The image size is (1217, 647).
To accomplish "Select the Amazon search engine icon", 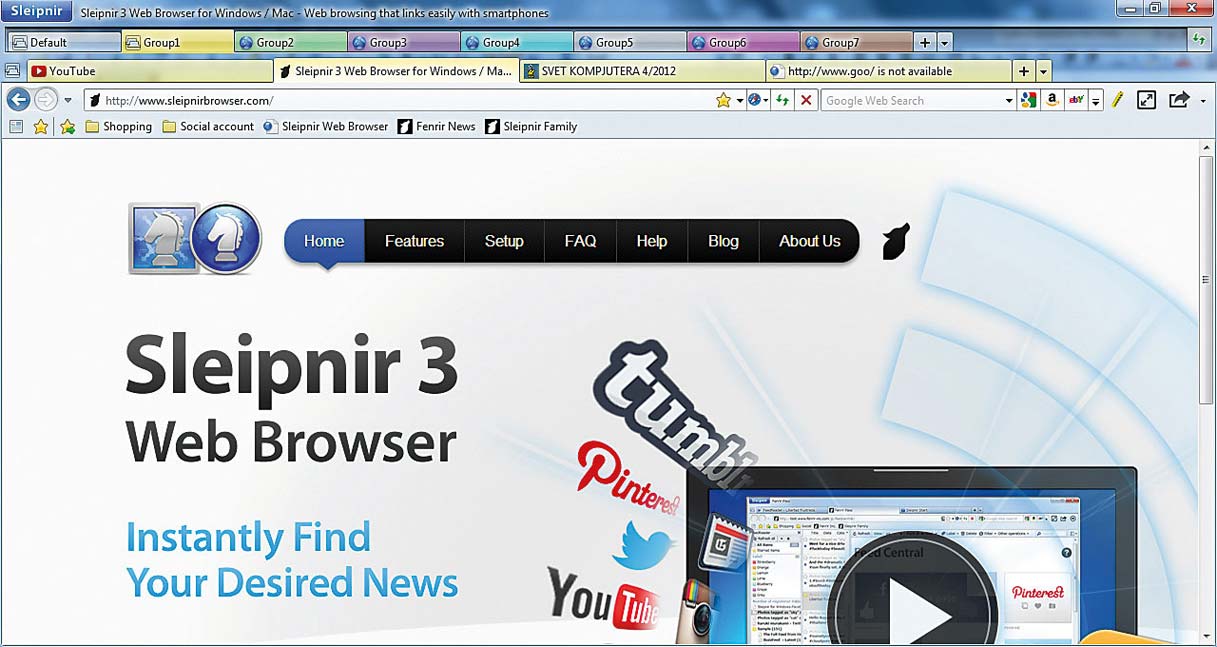I will pyautogui.click(x=1052, y=101).
